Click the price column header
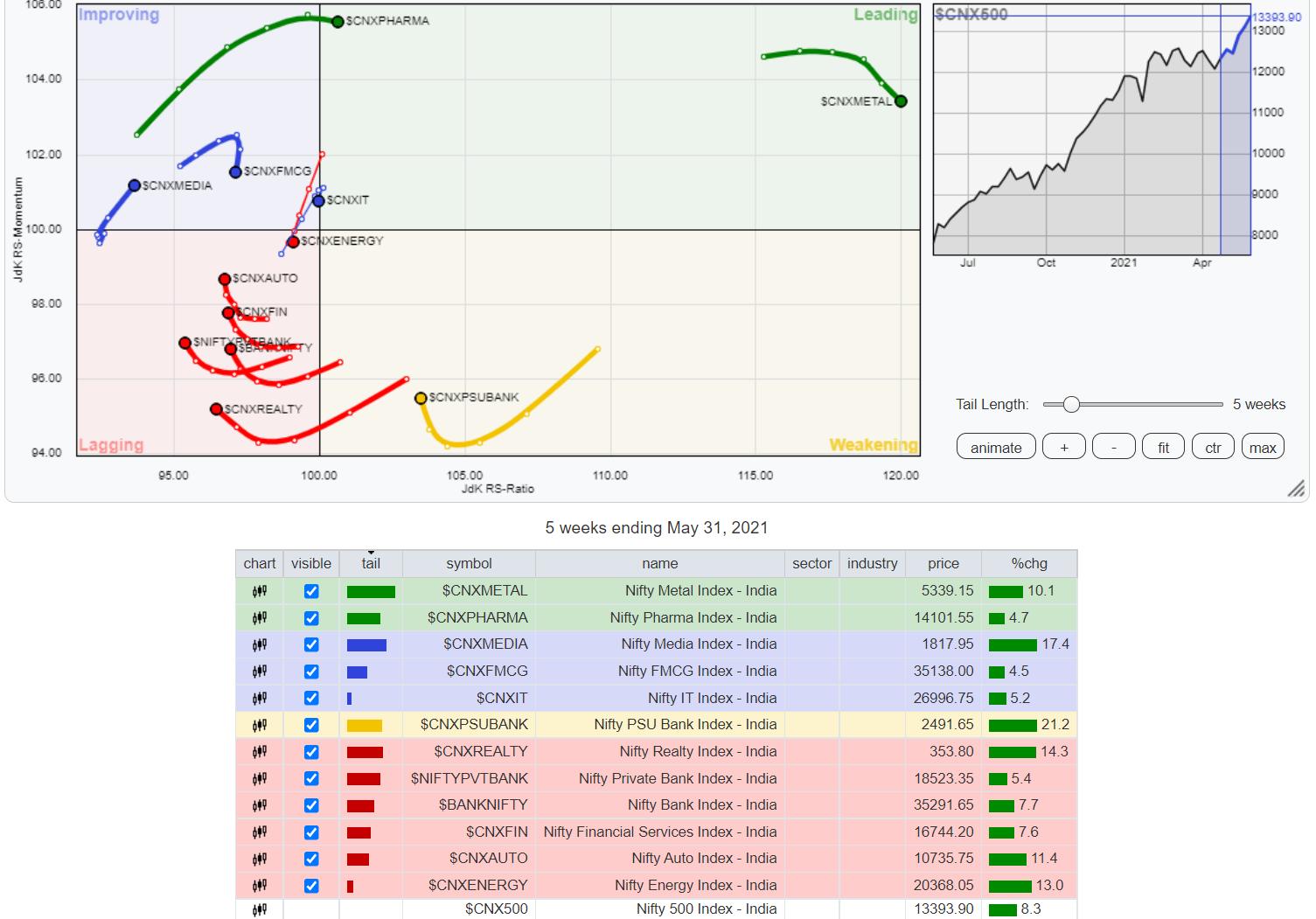This screenshot has height=919, width=1316. (x=943, y=564)
